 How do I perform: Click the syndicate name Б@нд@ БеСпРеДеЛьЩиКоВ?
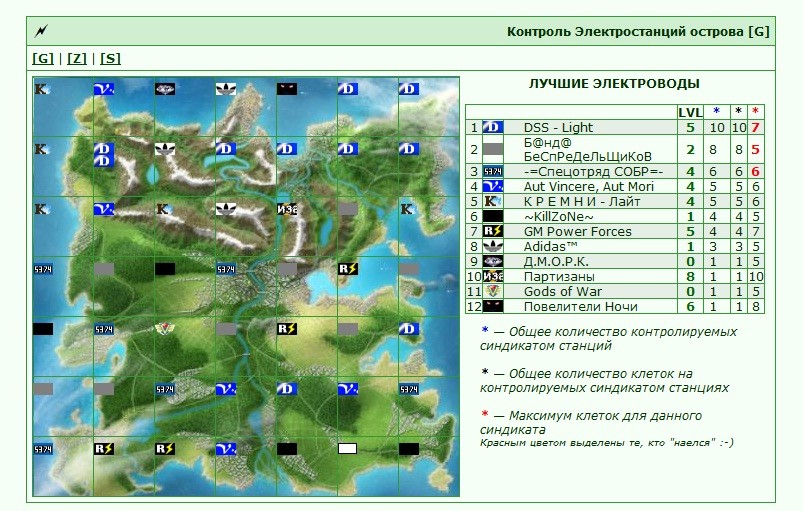point(587,150)
